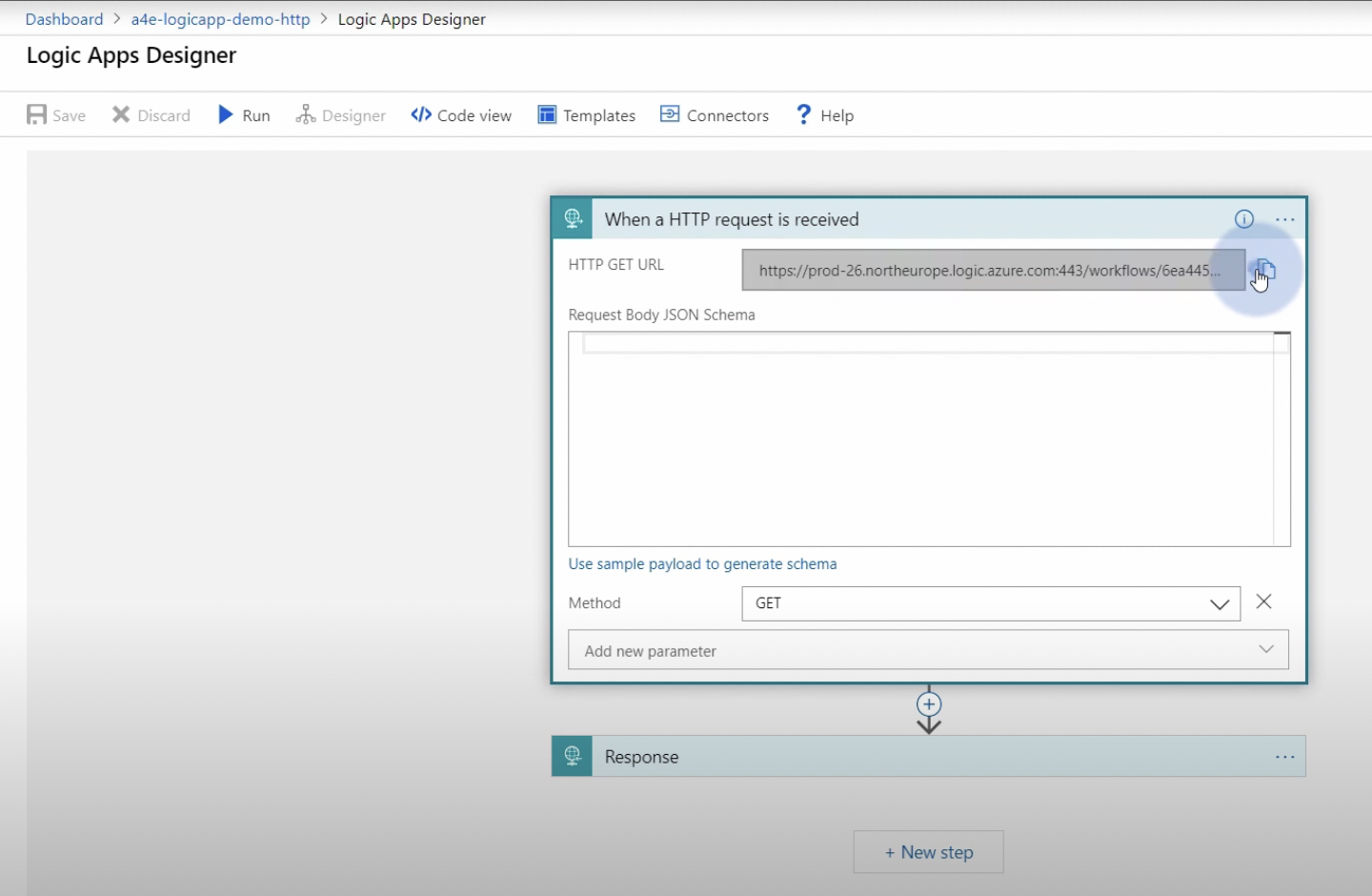Open the Connectors page

click(x=715, y=115)
